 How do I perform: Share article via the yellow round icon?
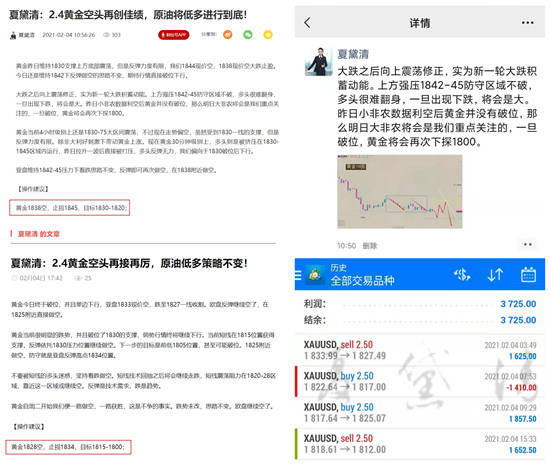268,34
